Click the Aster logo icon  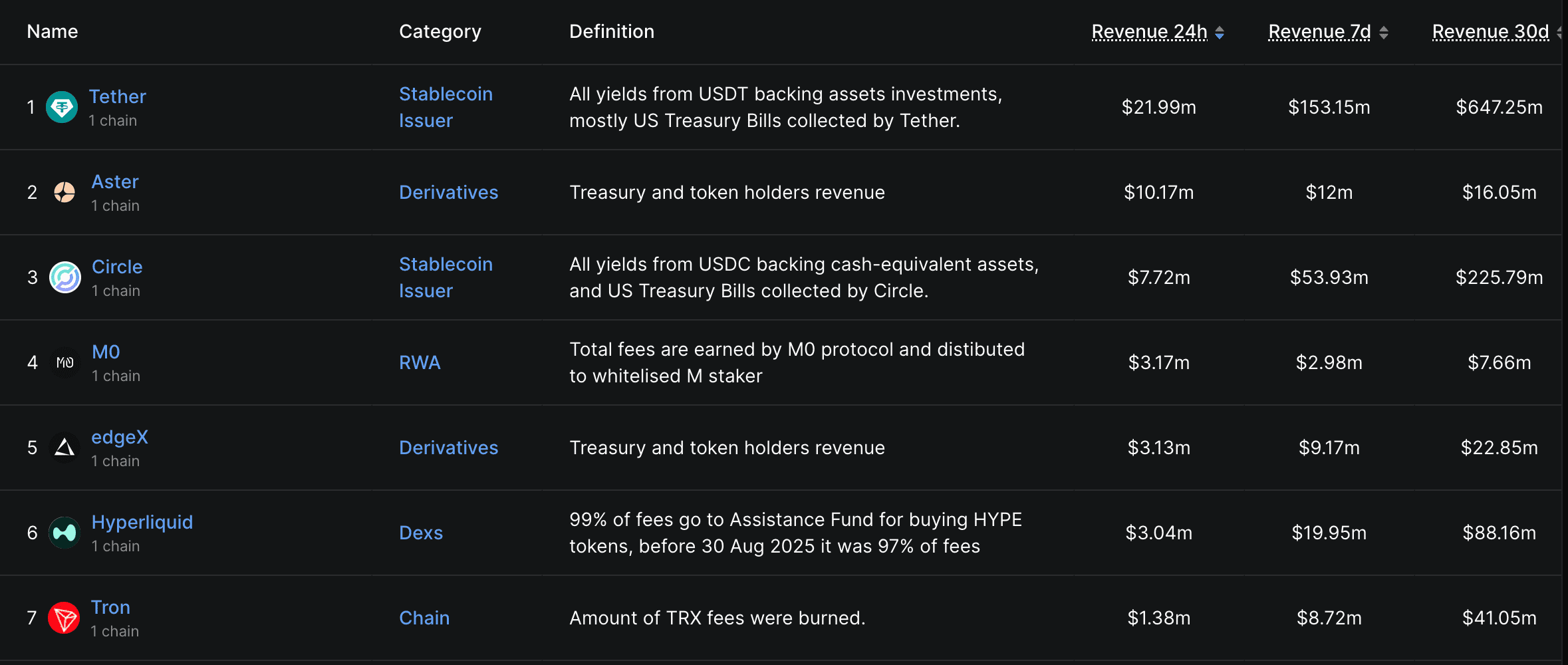[x=65, y=192]
